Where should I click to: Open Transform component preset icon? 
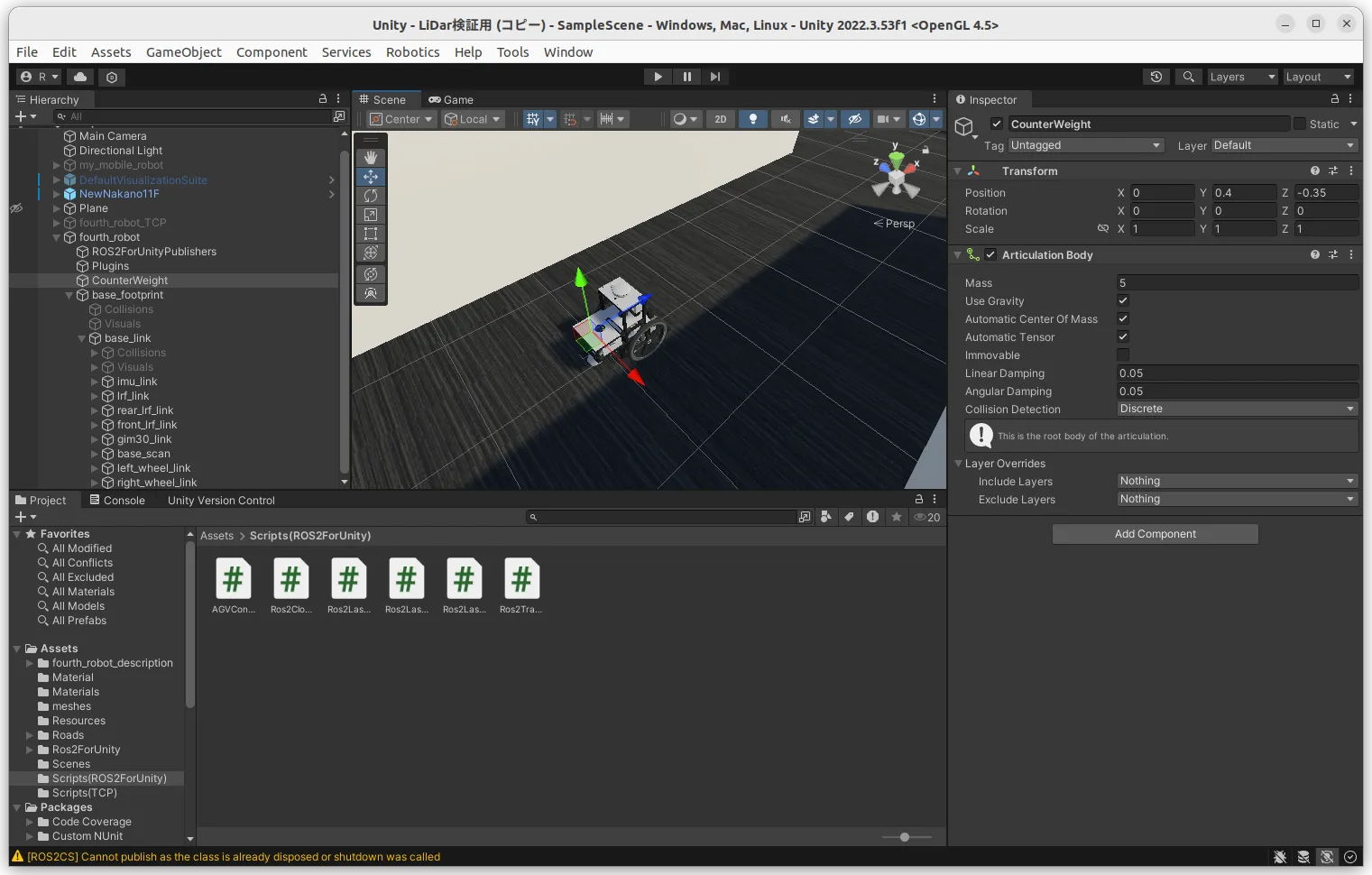click(1333, 170)
